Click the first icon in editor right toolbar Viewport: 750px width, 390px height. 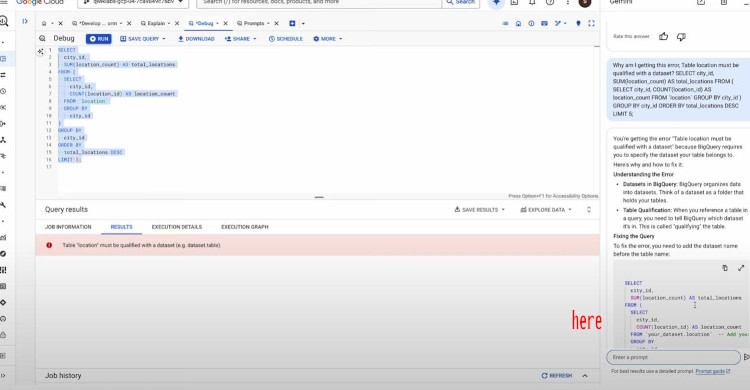click(505, 23)
